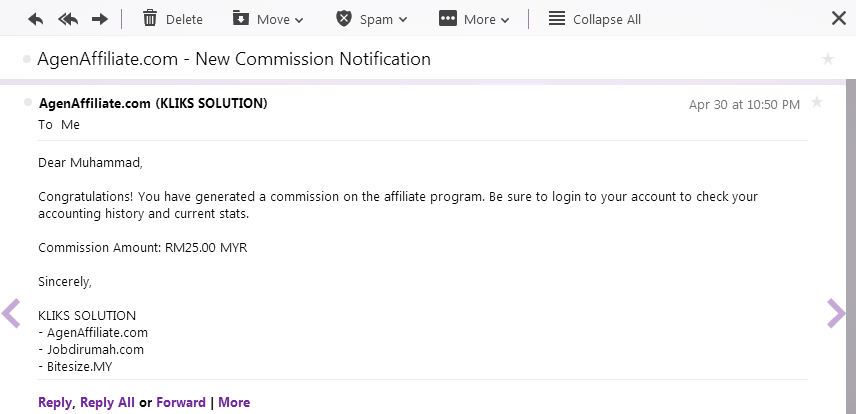Click the Move folder icon
The width and height of the screenshot is (856, 414).
(241, 19)
